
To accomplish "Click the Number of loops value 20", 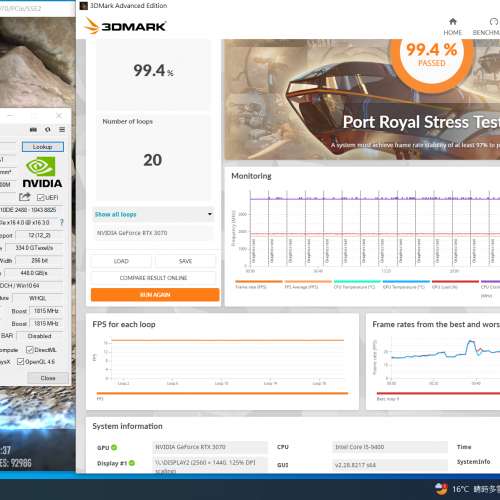I will tap(153, 160).
